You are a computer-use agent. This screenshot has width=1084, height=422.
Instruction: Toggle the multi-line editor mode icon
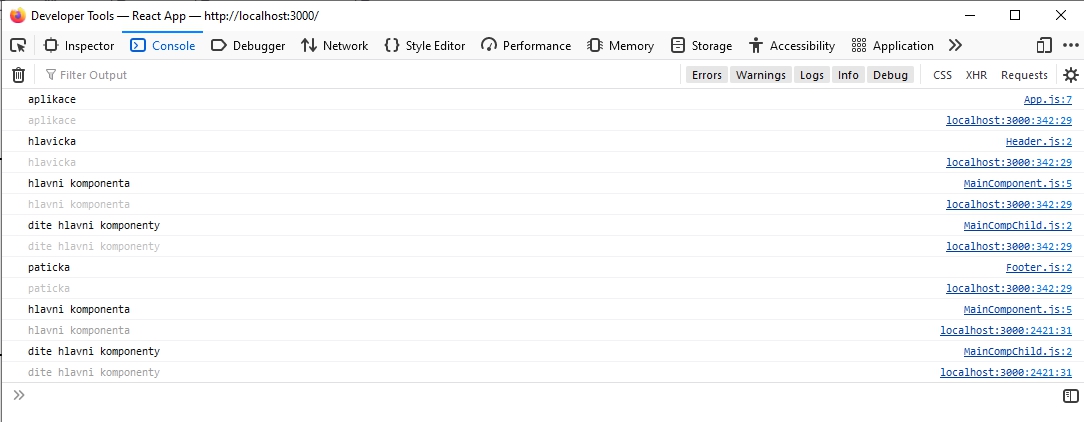(x=1070, y=396)
